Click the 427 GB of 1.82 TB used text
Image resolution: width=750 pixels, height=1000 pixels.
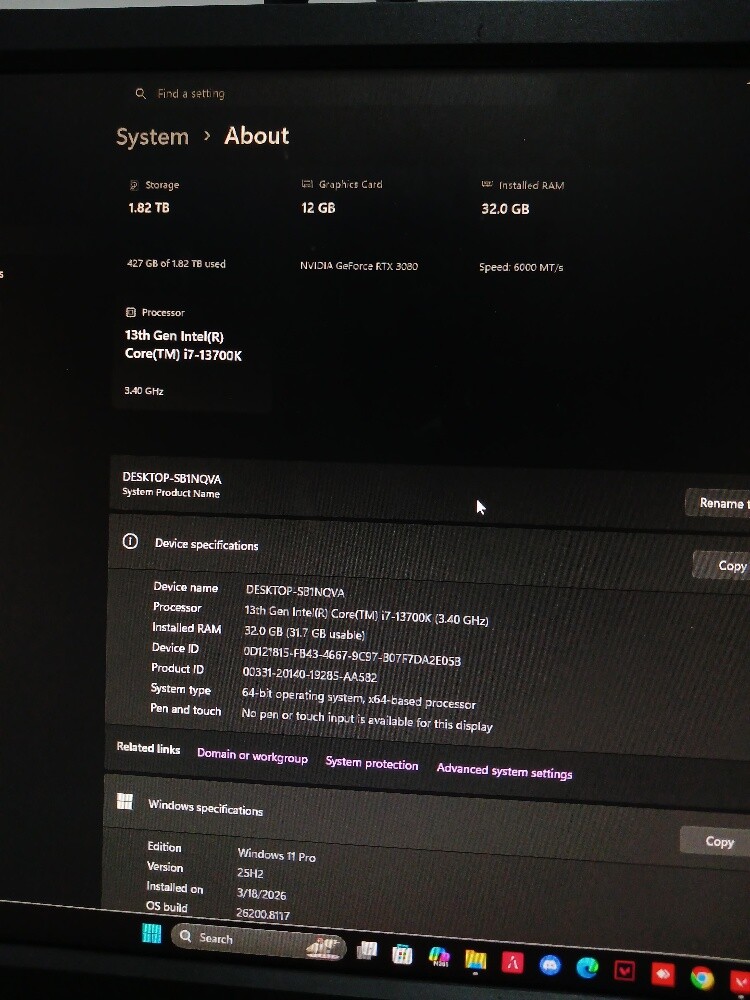(x=176, y=263)
